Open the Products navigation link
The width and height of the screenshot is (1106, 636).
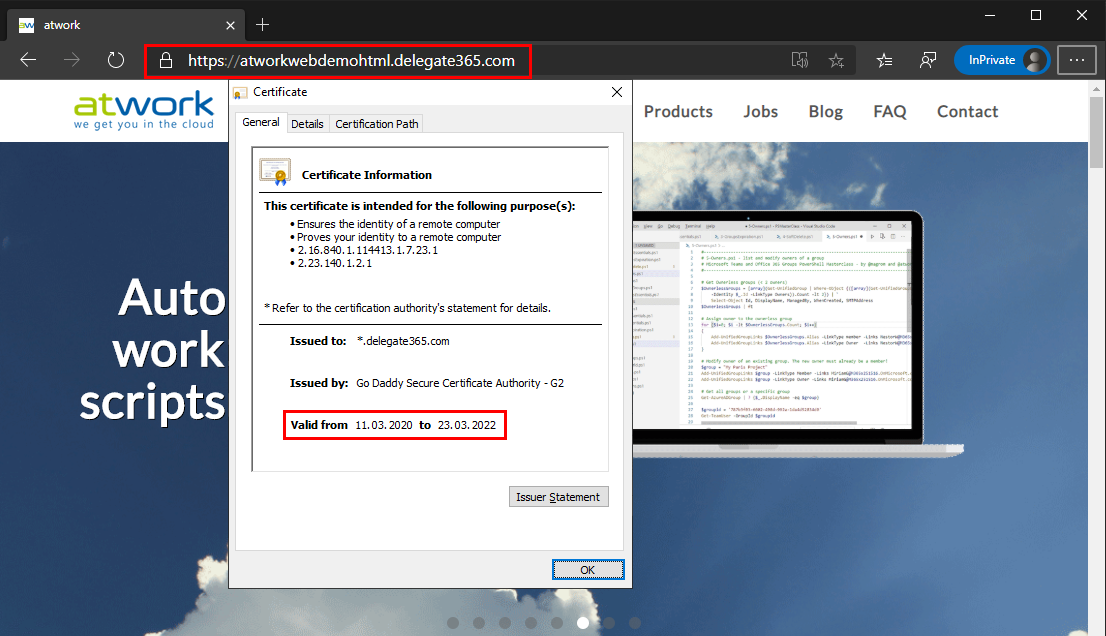pos(678,111)
